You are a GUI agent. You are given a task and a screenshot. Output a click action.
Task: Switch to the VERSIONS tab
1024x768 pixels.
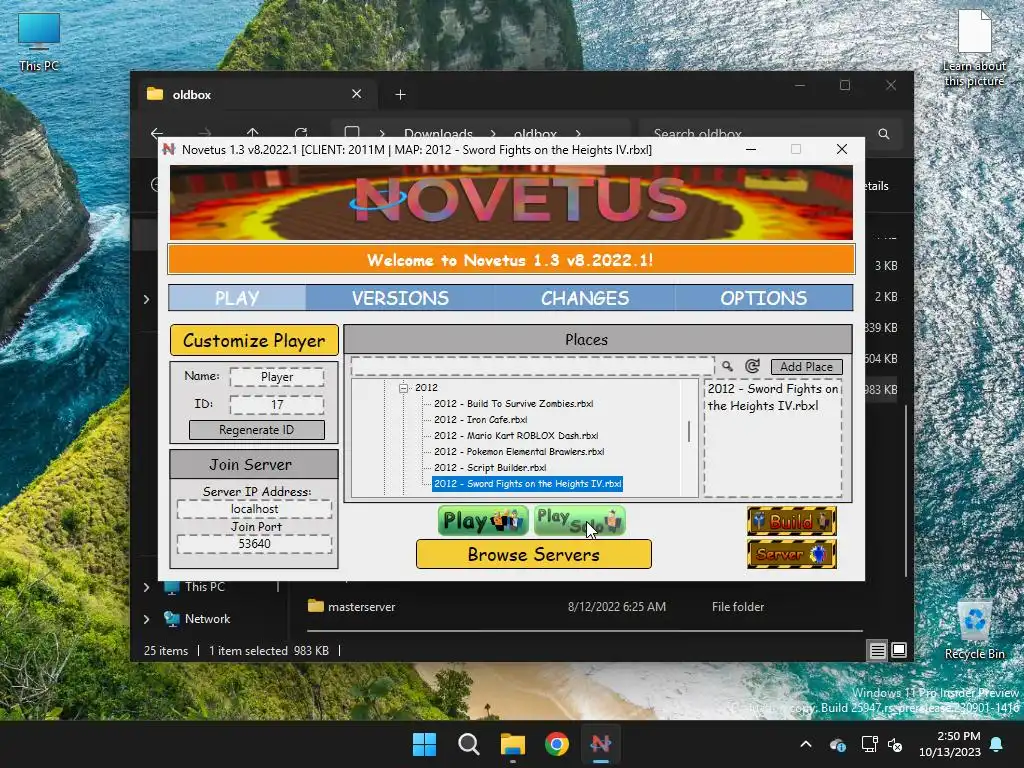coord(400,298)
